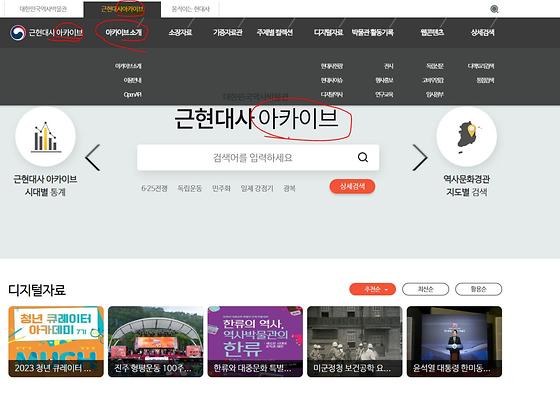
Task: Click the magnifier icon inside the search box
Action: coord(362,157)
